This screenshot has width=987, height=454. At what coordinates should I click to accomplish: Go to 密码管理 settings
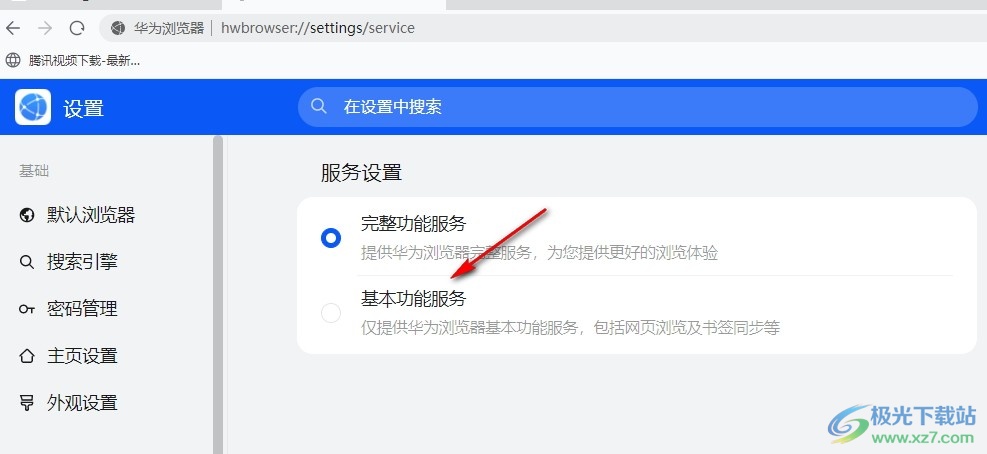click(x=82, y=309)
